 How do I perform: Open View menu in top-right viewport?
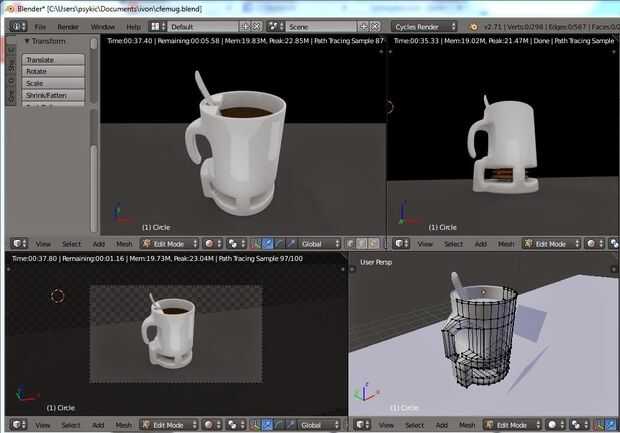(425, 244)
